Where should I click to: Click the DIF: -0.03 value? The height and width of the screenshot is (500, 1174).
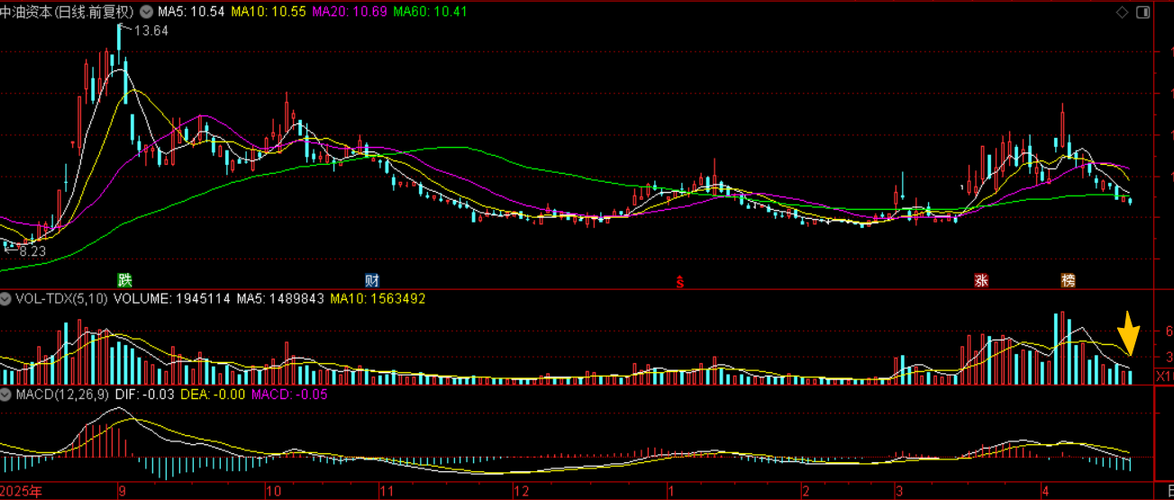click(143, 394)
